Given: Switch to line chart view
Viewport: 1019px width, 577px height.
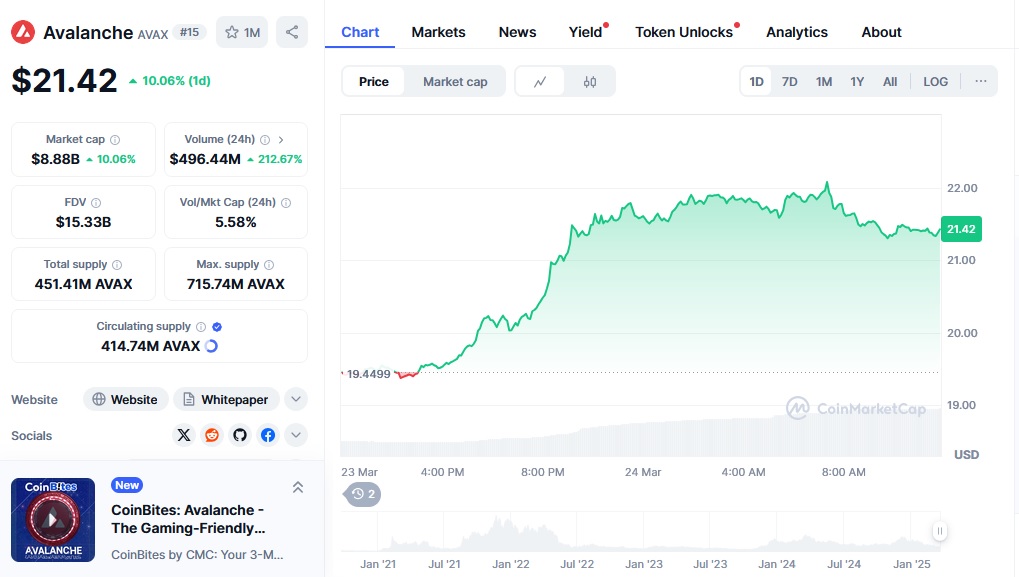Looking at the screenshot, I should 540,82.
